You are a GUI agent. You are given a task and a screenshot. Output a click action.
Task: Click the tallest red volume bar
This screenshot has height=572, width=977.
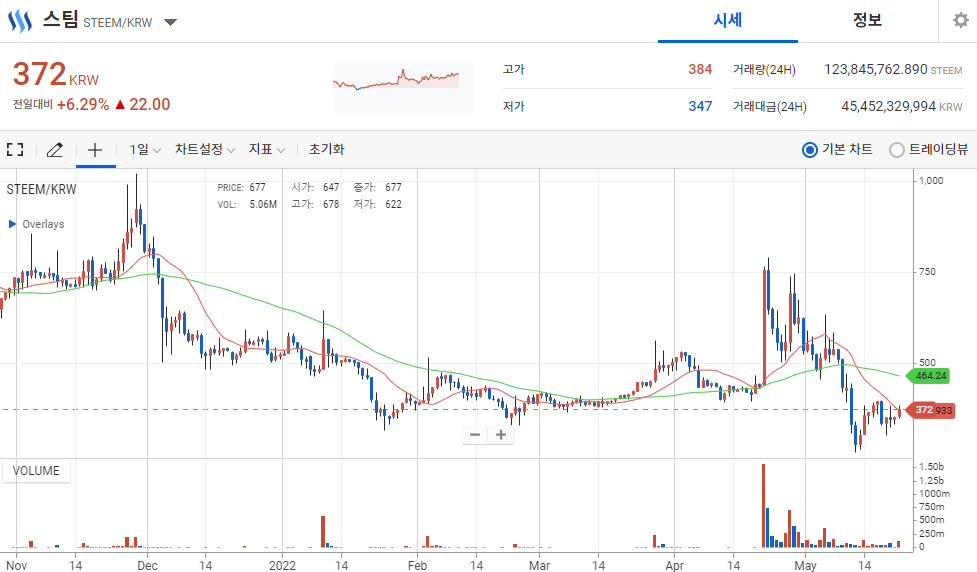[x=763, y=505]
